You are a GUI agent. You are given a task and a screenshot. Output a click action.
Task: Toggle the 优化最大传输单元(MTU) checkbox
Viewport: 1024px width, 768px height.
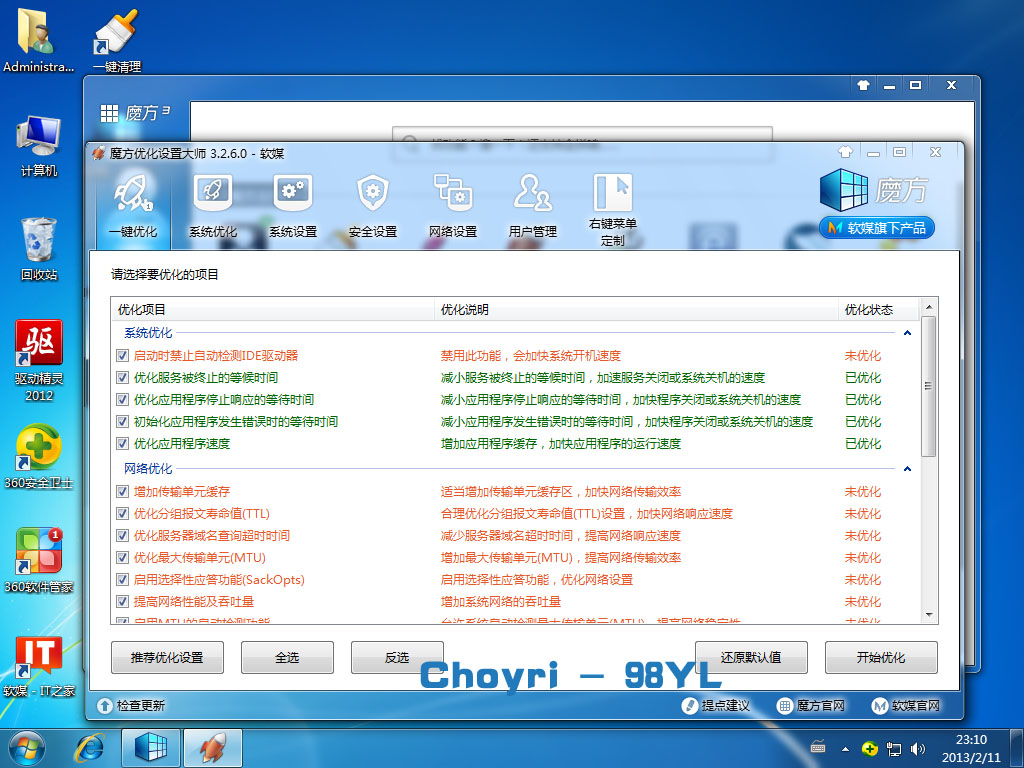[x=123, y=558]
